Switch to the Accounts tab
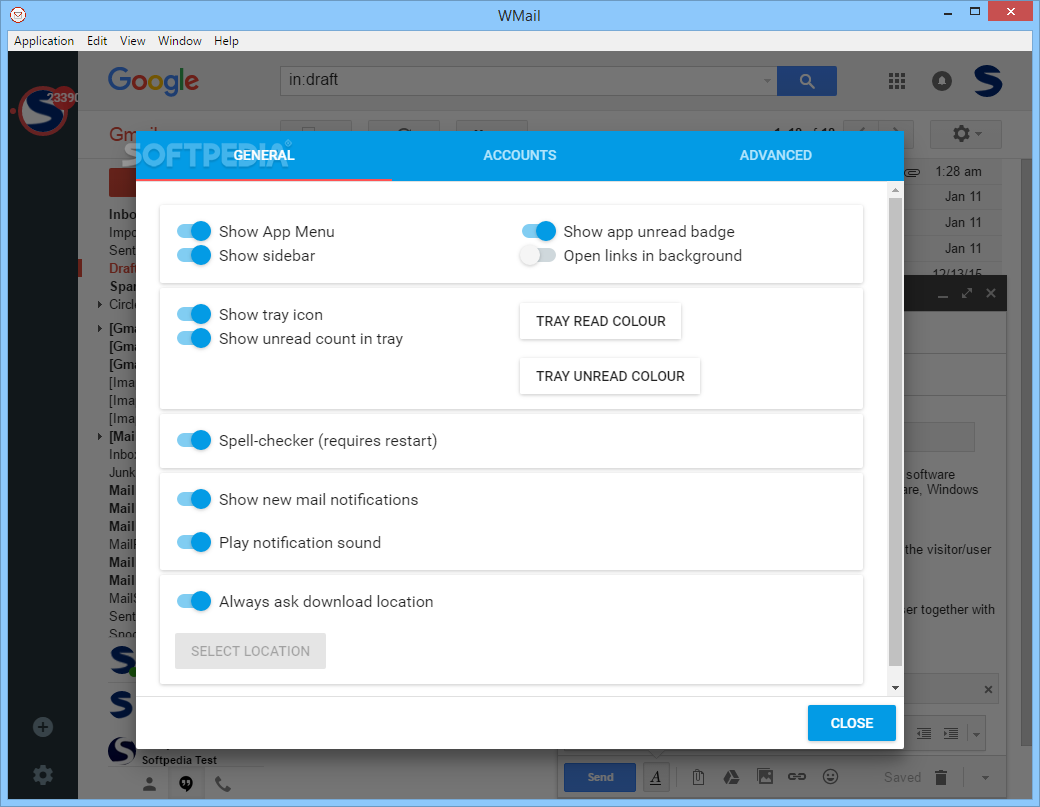The height and width of the screenshot is (807, 1040). coord(520,155)
